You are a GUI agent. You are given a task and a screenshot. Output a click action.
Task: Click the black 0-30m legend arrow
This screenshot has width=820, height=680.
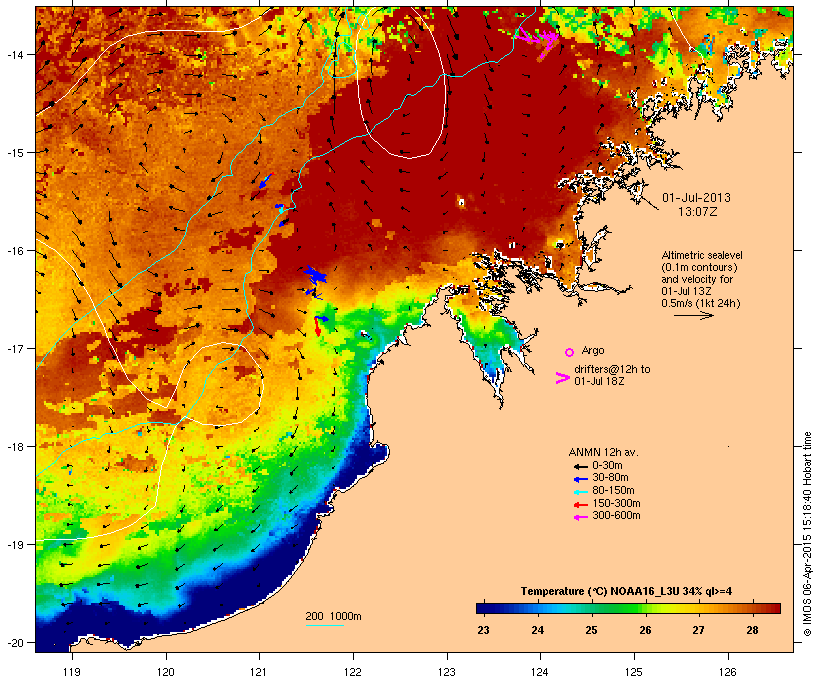(x=580, y=466)
